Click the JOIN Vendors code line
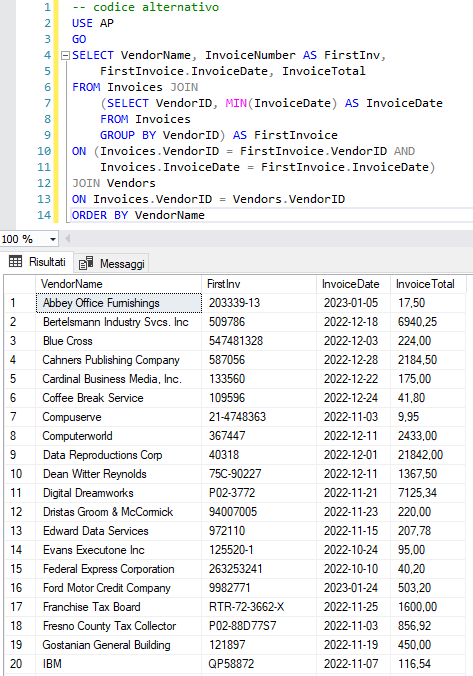 point(113,183)
